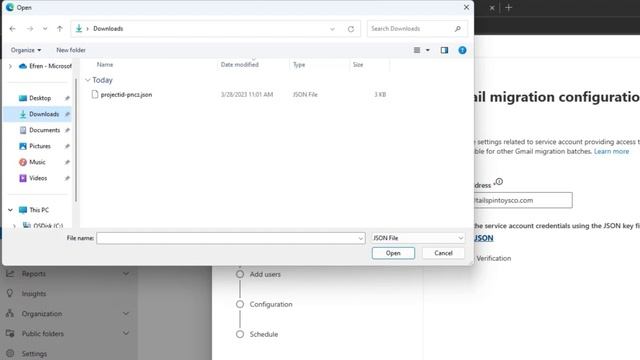Viewport: 640px width, 360px height.
Task: Click the email address input field
Action: [x=523, y=200]
